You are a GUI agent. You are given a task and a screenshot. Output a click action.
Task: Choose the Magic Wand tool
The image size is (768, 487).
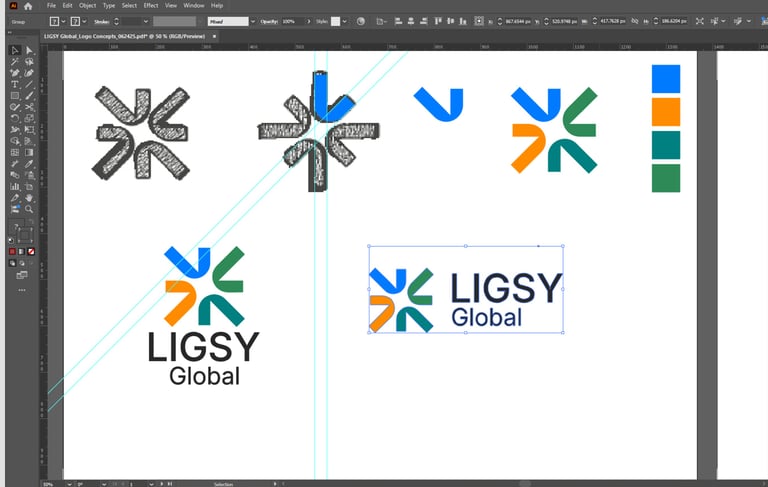coord(15,62)
